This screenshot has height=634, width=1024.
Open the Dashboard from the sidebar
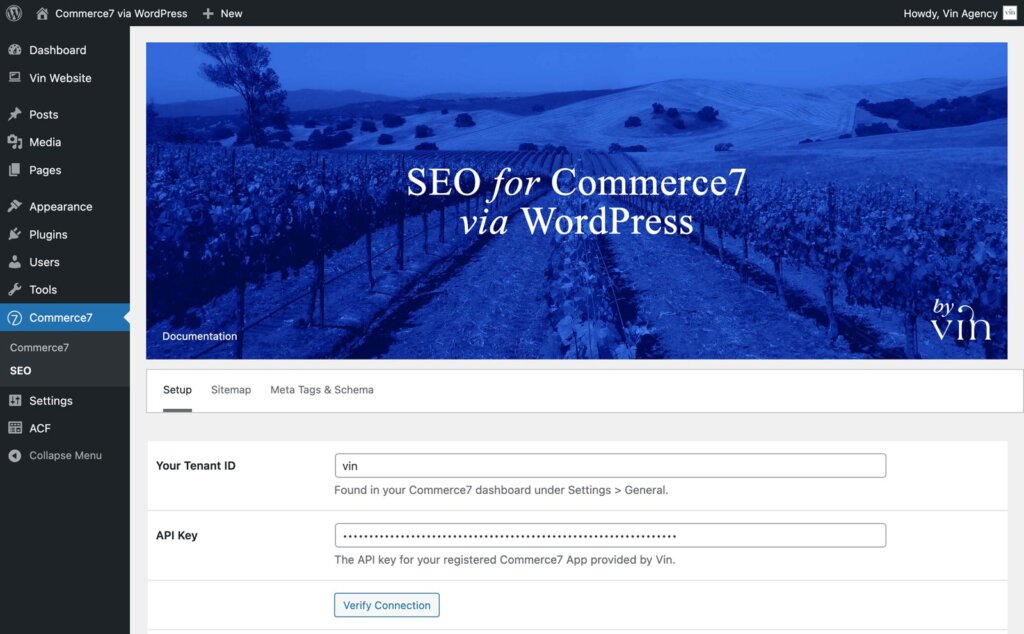[x=18, y=50]
